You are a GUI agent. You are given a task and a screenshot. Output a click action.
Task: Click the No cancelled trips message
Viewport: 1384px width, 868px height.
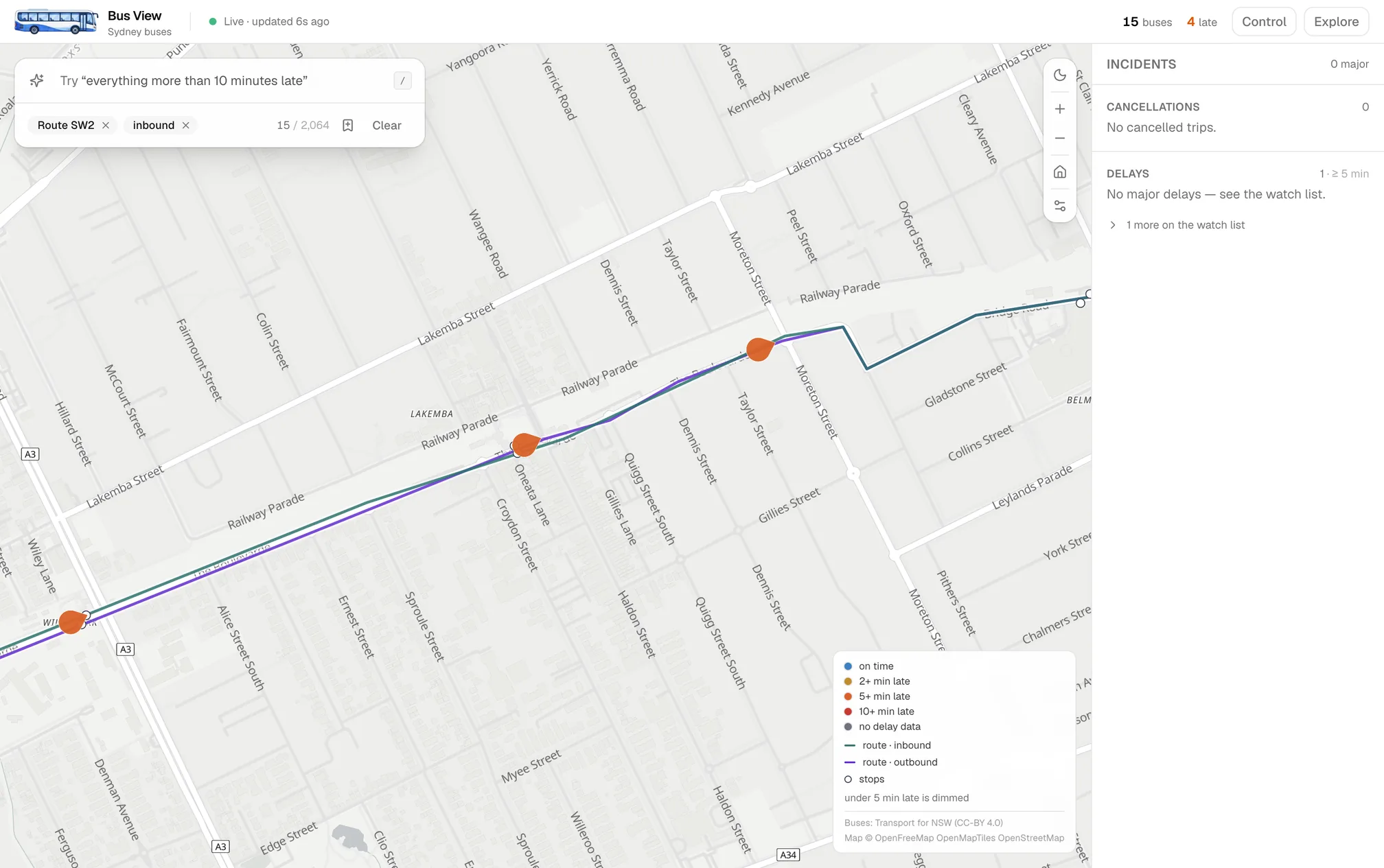(1161, 128)
